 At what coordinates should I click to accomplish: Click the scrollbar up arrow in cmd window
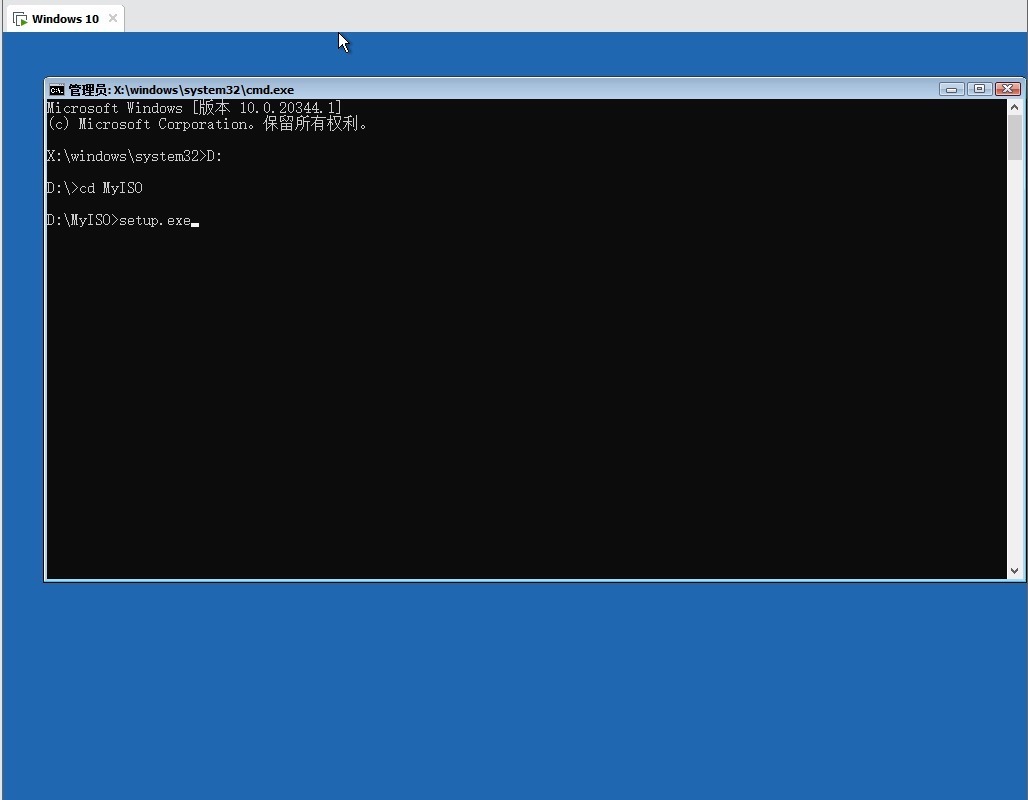(x=1014, y=107)
